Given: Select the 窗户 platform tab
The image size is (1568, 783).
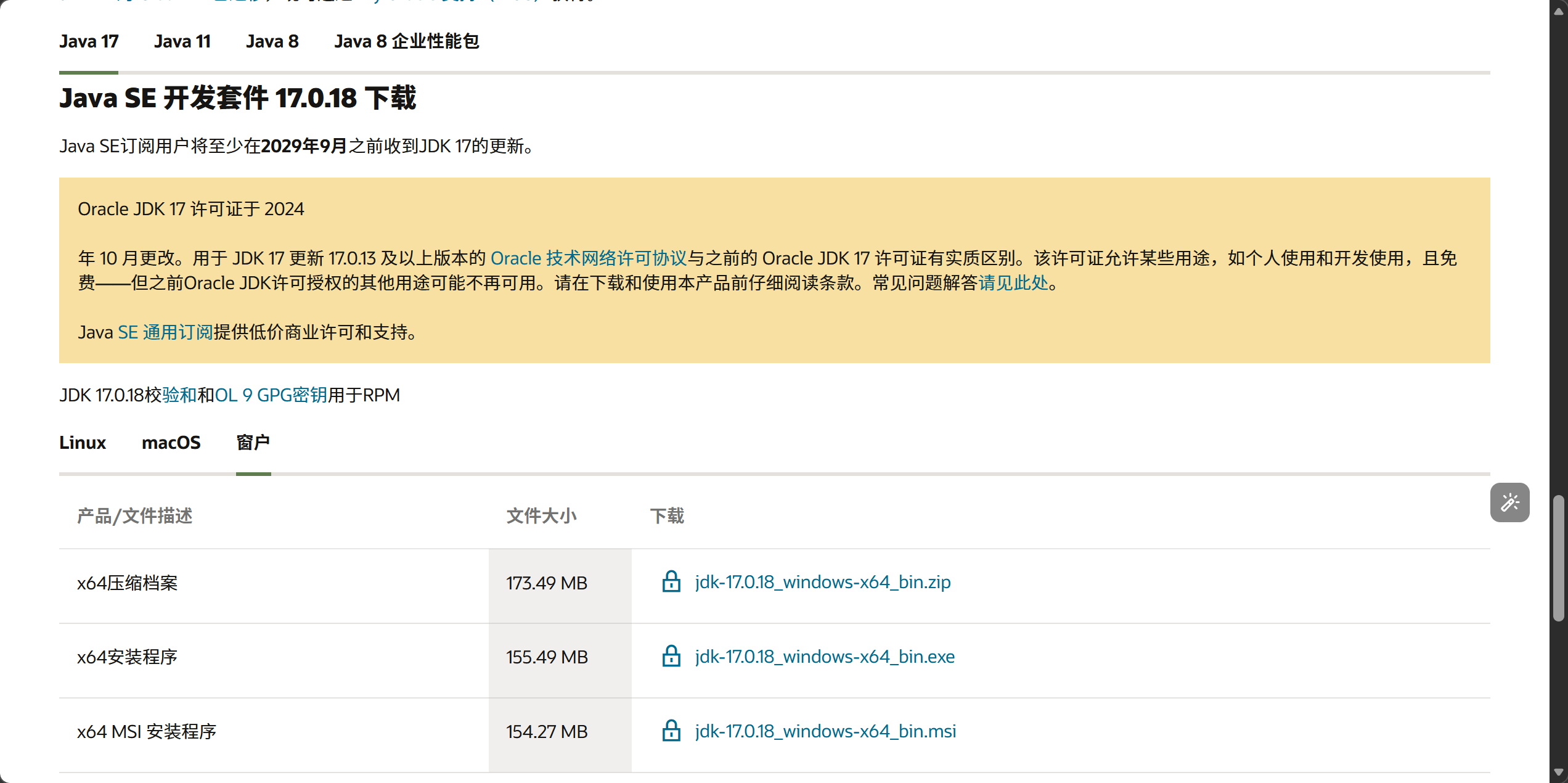Looking at the screenshot, I should pyautogui.click(x=253, y=443).
